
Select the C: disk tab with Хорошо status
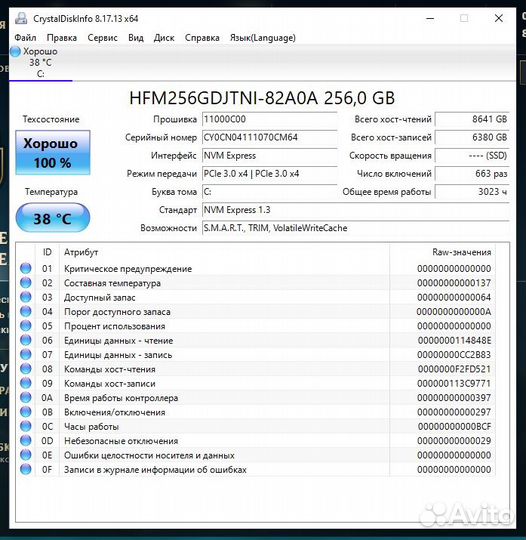[40, 63]
